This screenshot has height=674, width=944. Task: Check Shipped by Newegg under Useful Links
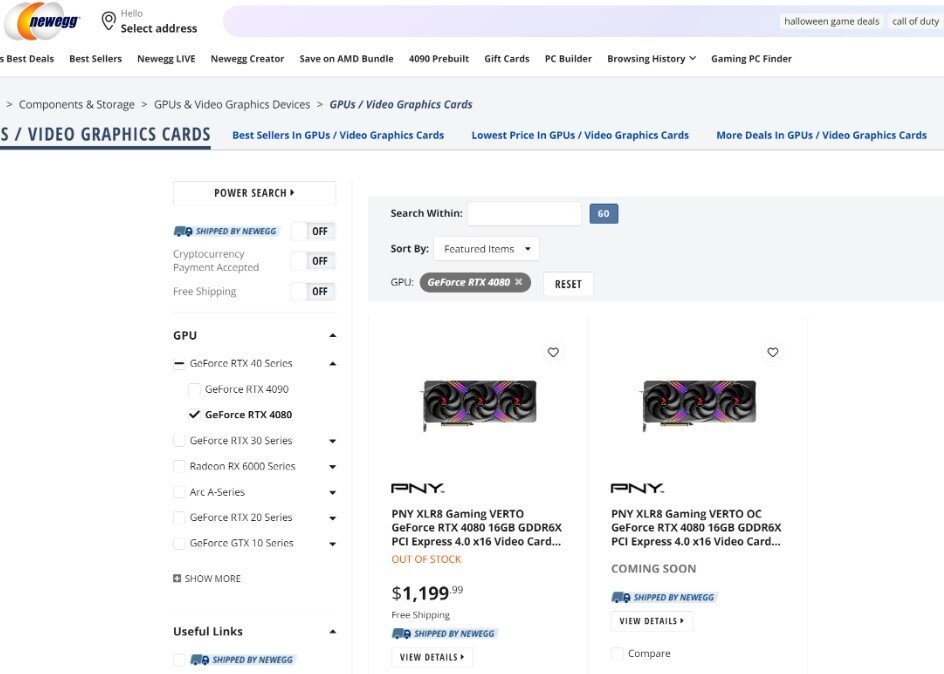(179, 660)
